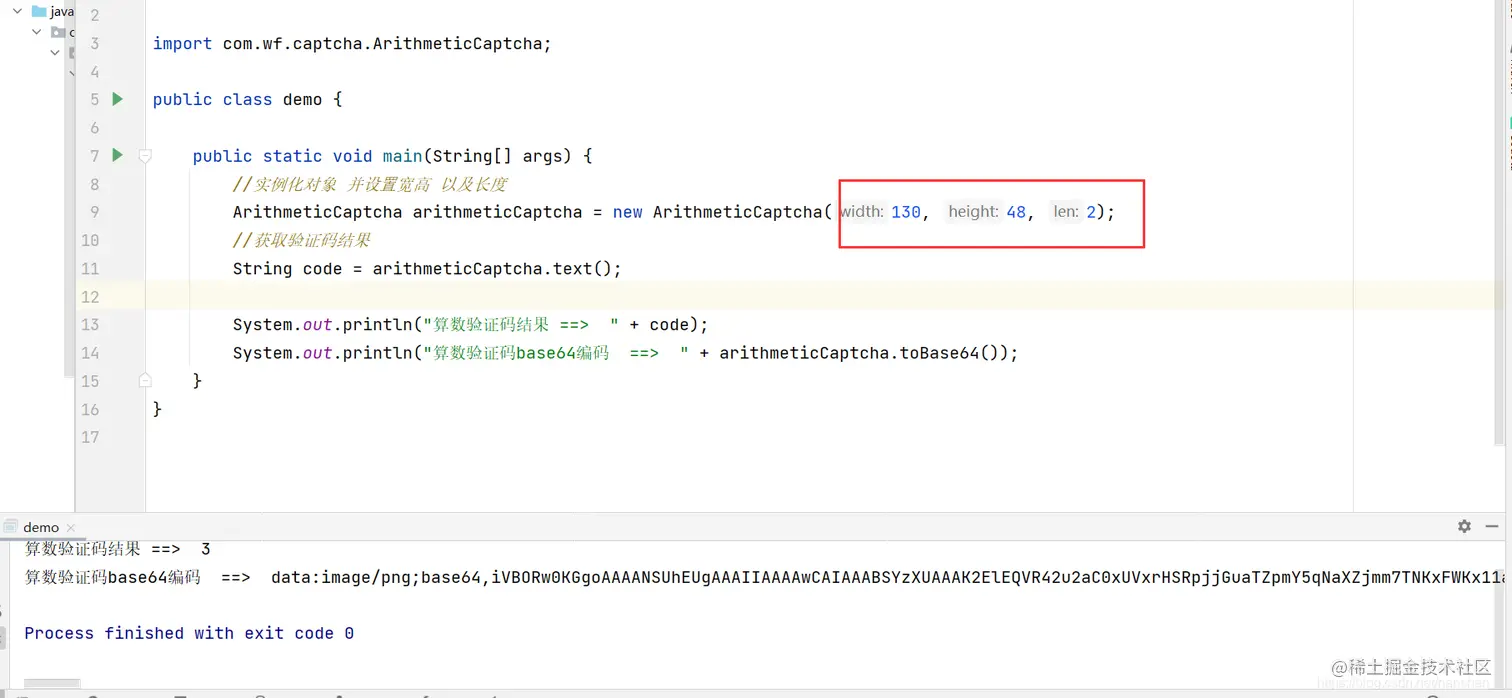Collapse the main method fold marker at line 7

tap(145, 156)
